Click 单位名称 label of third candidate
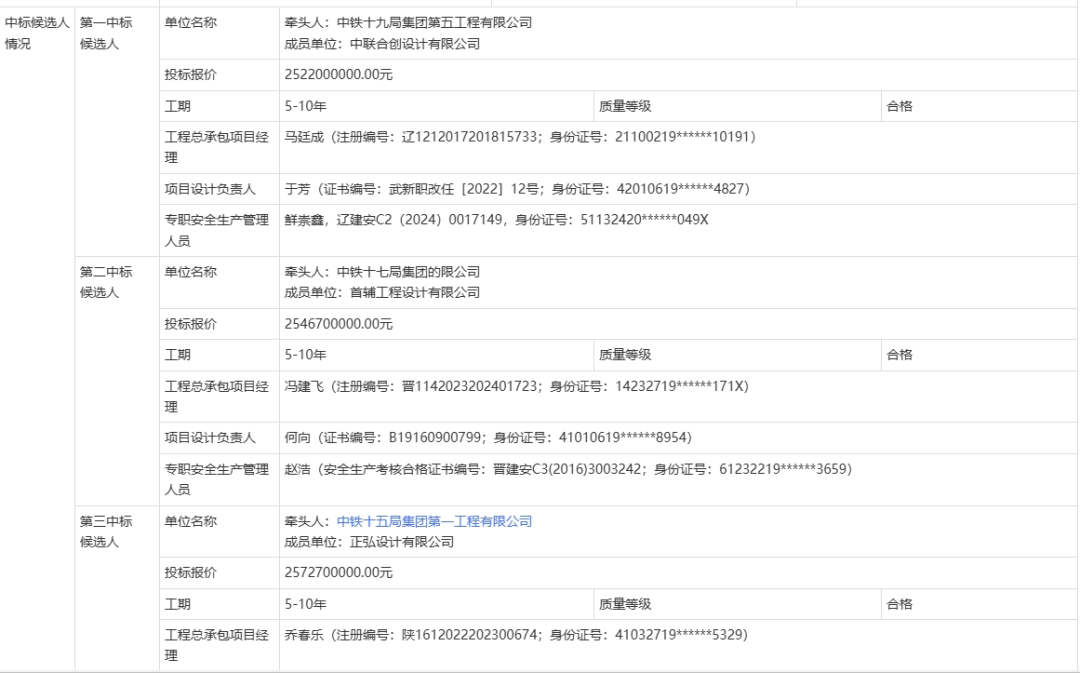Image resolution: width=1080 pixels, height=673 pixels. point(191,521)
